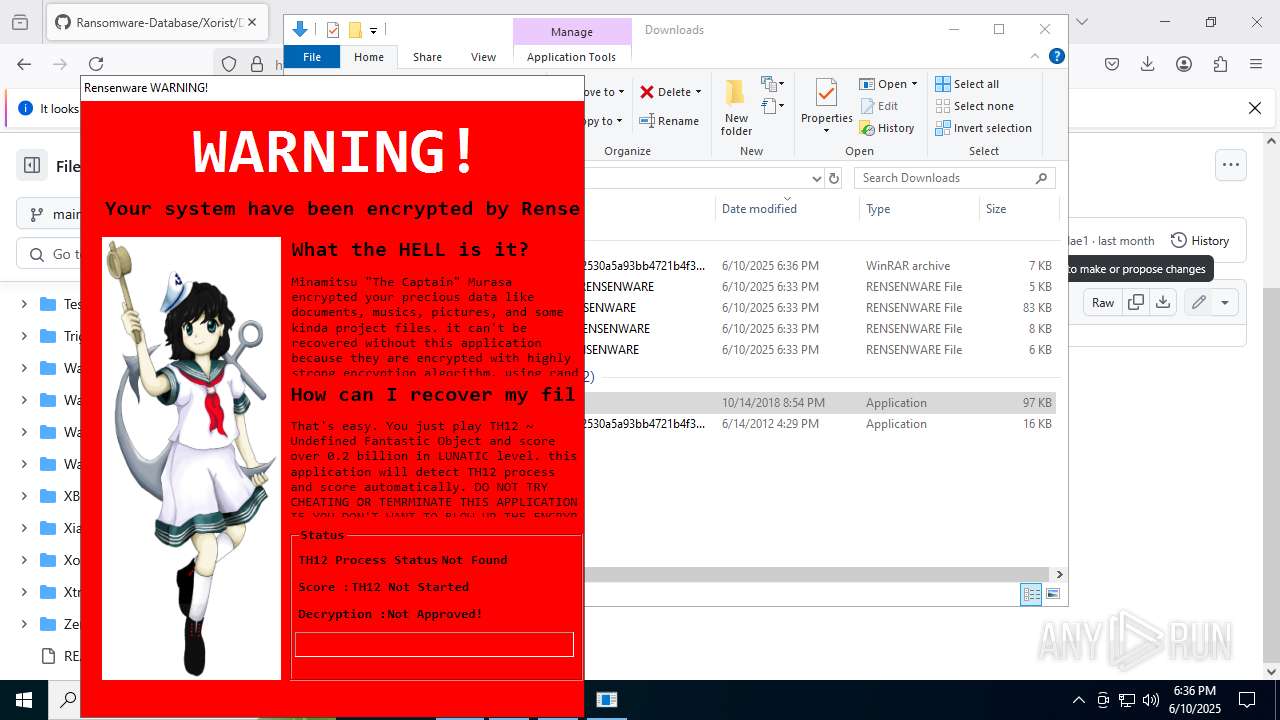Create a New folder from the ribbon
Image resolution: width=1280 pixels, height=720 pixels.
tap(736, 107)
